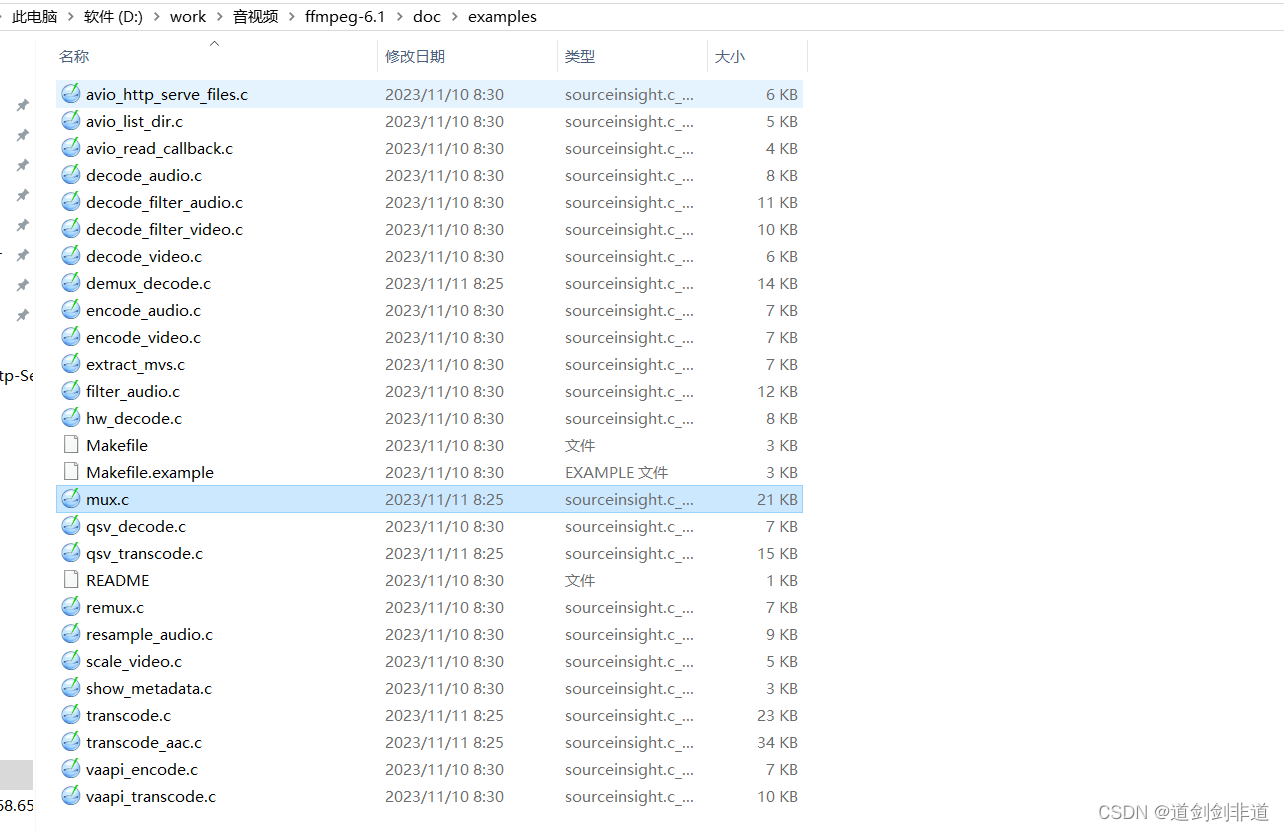
Task: Sort files by 类型 column header
Action: (580, 57)
